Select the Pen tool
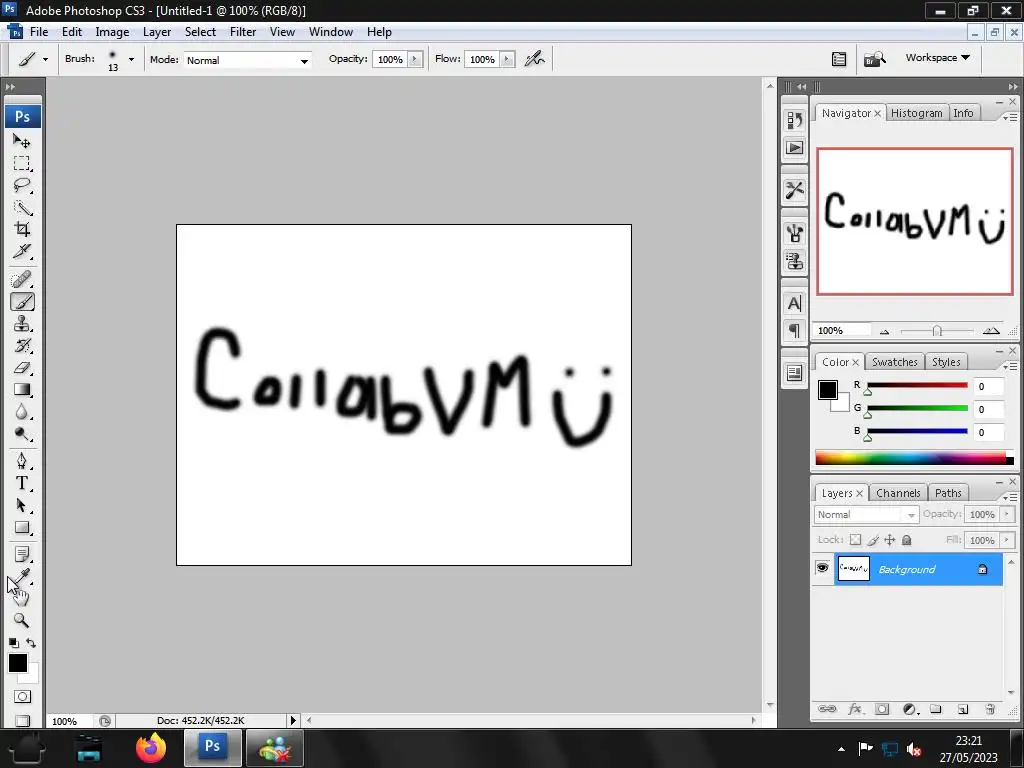Image resolution: width=1024 pixels, height=768 pixels. point(22,462)
